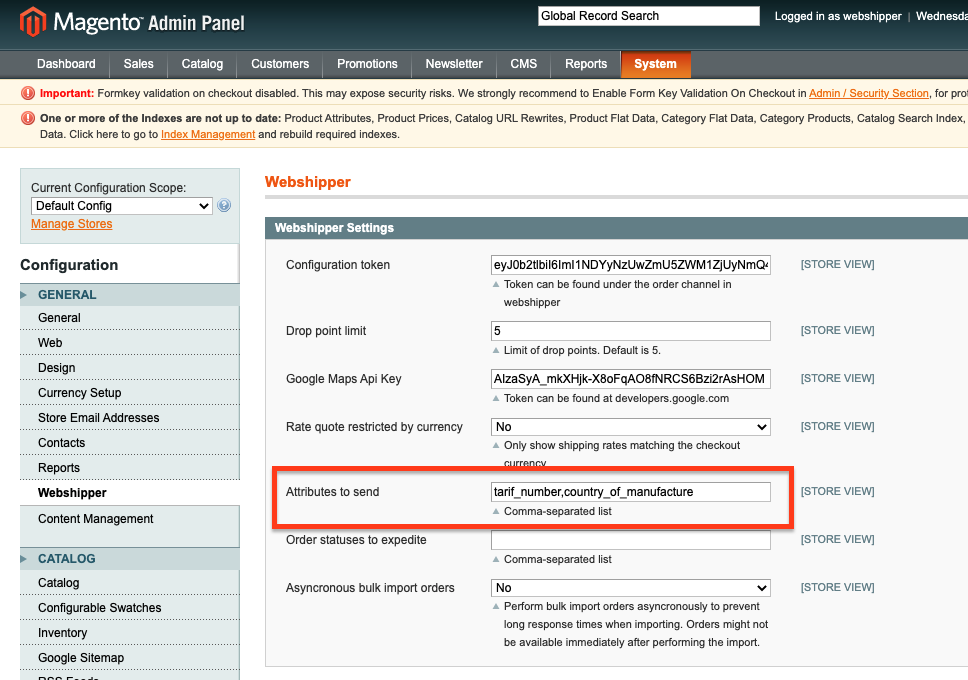Follow the Index Management link
The image size is (968, 680).
(x=208, y=134)
